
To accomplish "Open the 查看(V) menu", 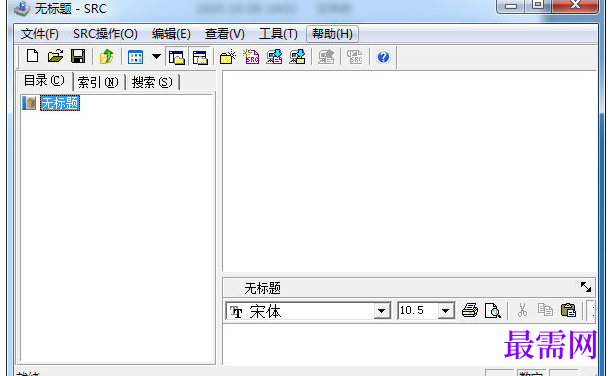I will pos(225,34).
